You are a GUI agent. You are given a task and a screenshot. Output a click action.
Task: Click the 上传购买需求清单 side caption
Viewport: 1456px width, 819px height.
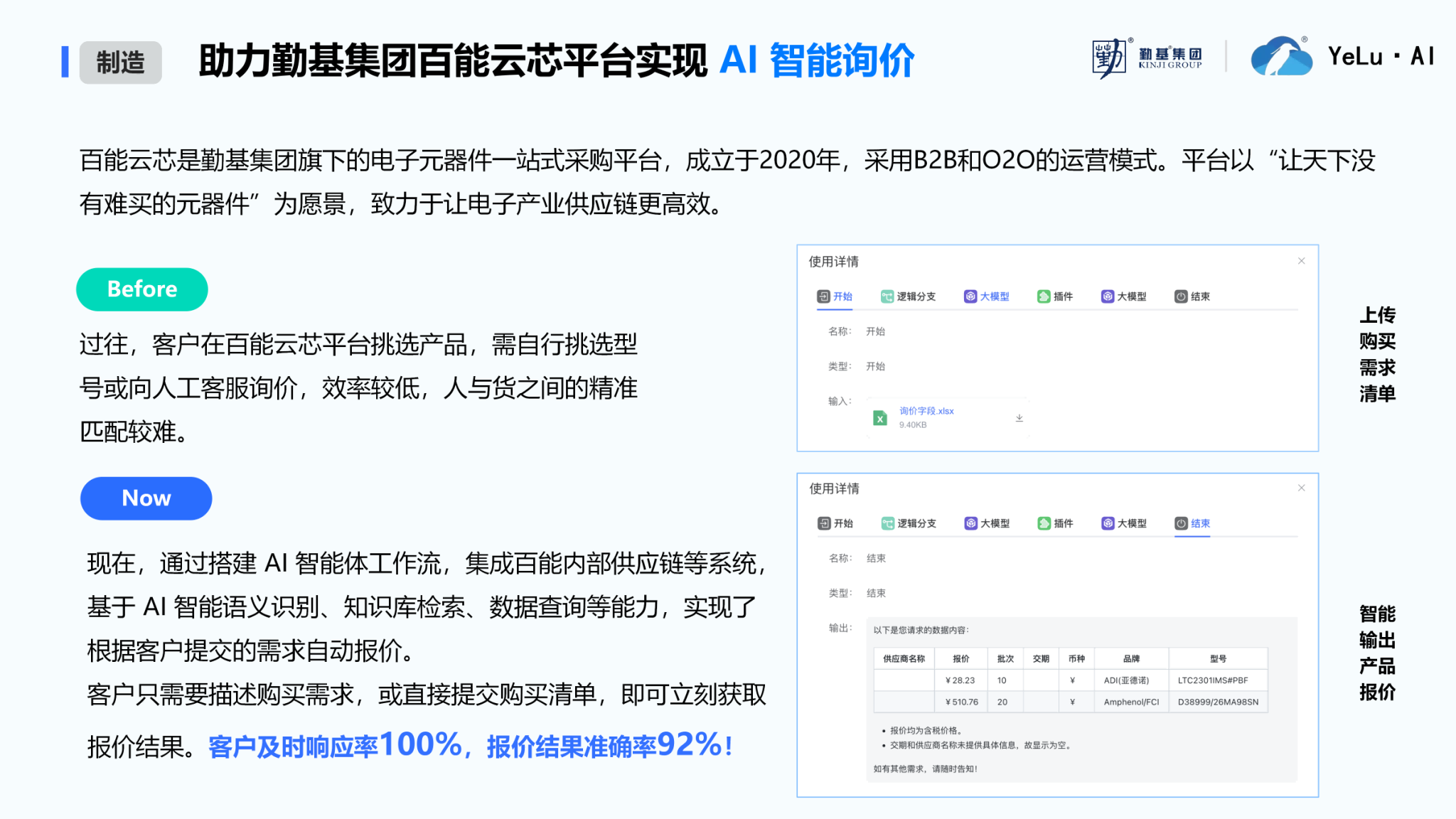[1377, 354]
